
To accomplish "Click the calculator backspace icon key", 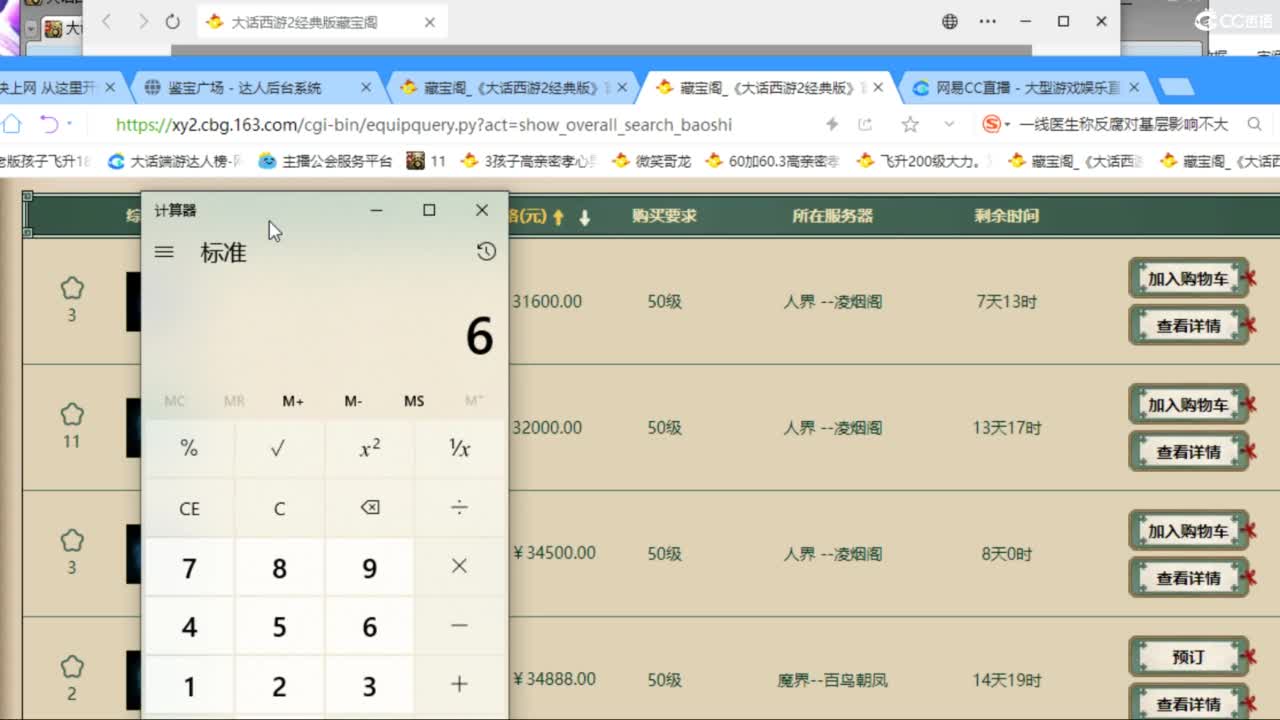I will [x=369, y=508].
